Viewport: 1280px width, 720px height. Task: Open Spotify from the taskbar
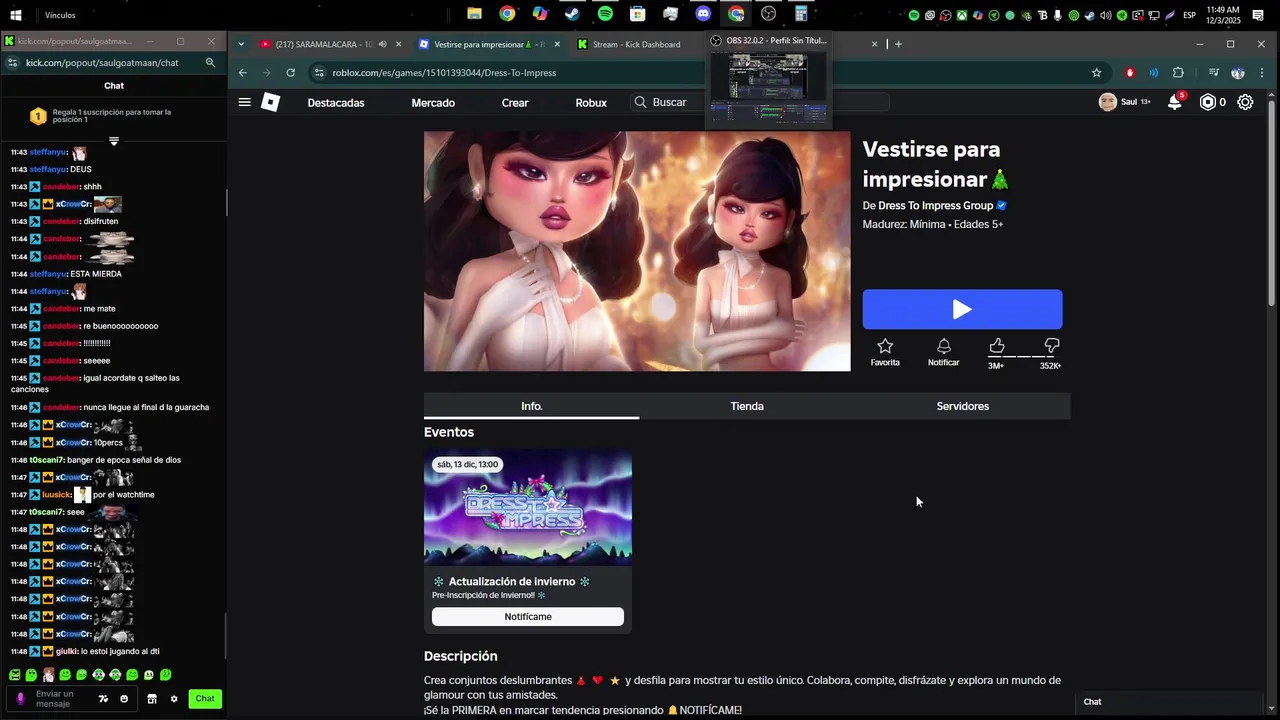coord(605,14)
